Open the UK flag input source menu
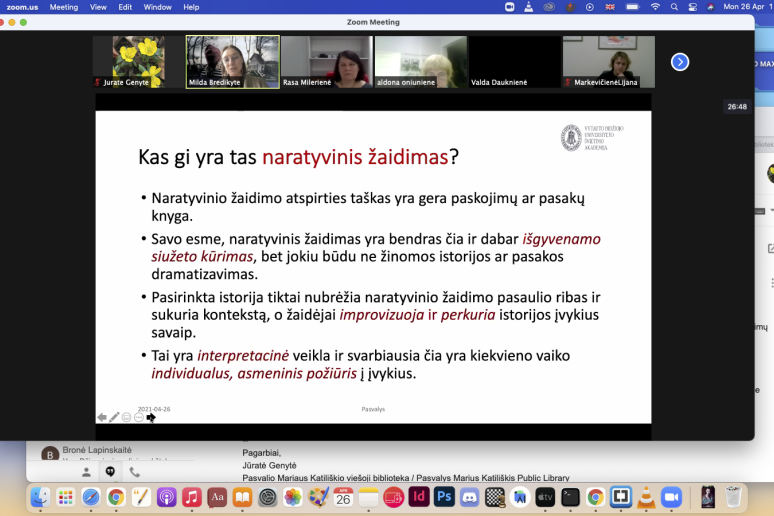Image resolution: width=774 pixels, height=516 pixels. (611, 7)
